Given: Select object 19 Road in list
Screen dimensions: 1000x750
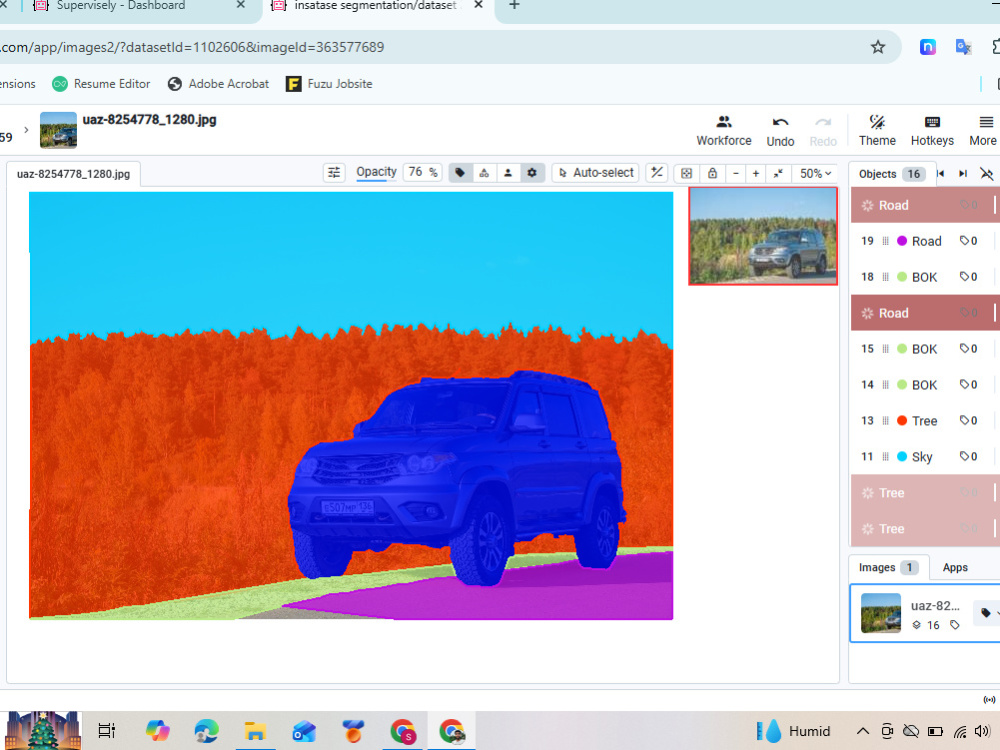Looking at the screenshot, I should click(x=925, y=241).
